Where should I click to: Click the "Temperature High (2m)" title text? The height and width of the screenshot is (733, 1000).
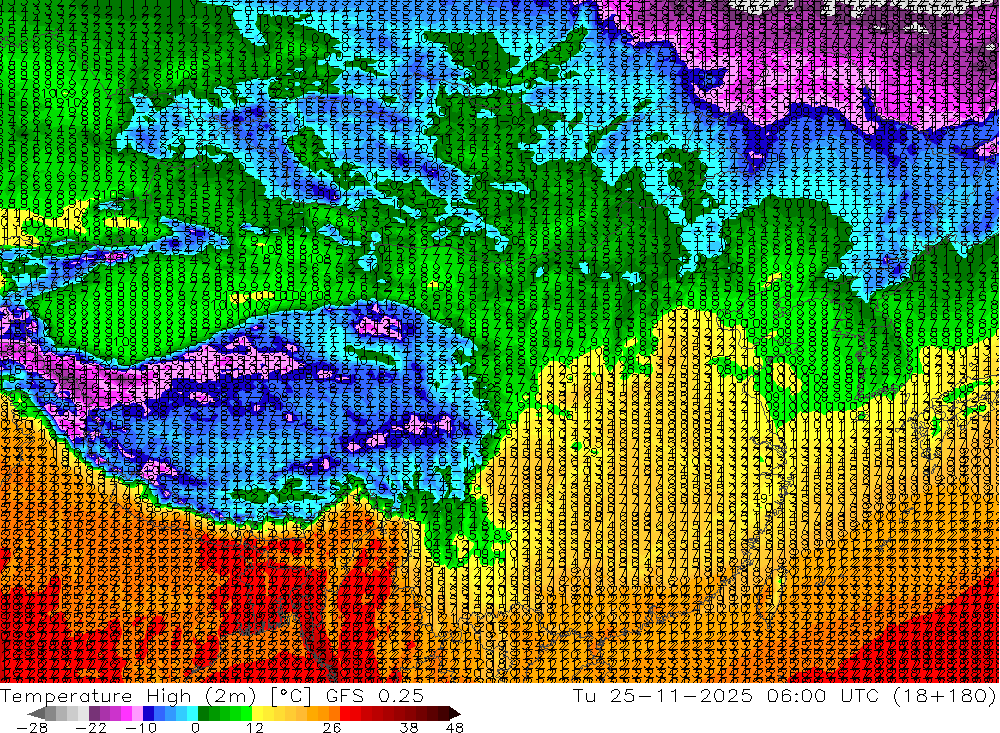[x=128, y=696]
